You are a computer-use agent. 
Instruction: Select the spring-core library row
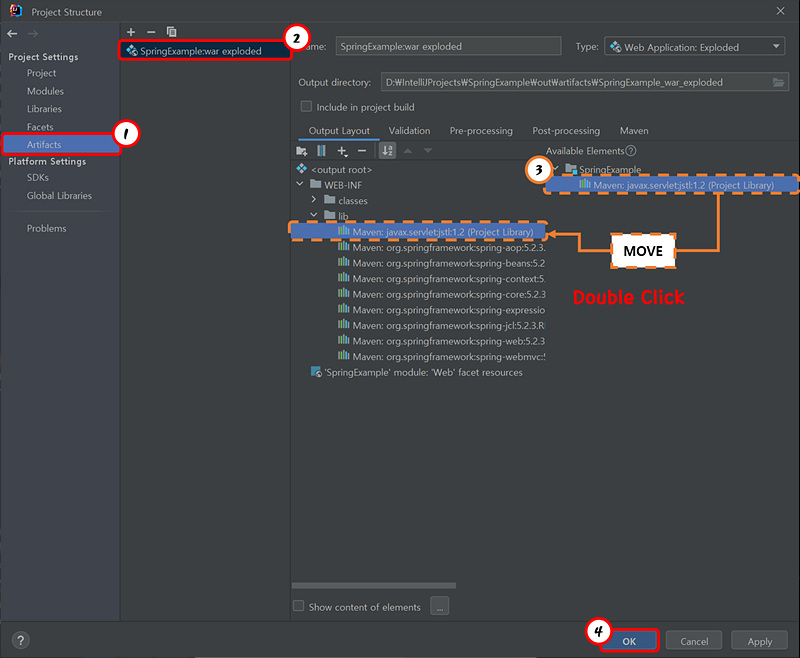[441, 294]
